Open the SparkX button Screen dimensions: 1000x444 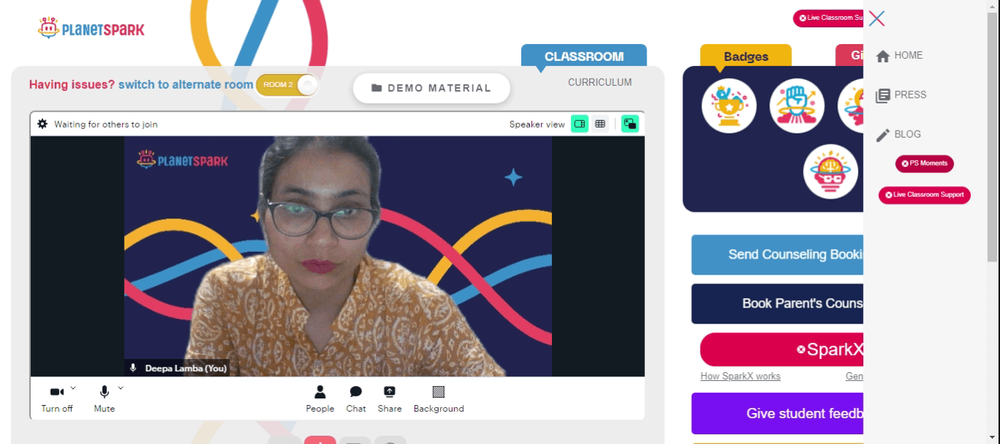point(782,350)
